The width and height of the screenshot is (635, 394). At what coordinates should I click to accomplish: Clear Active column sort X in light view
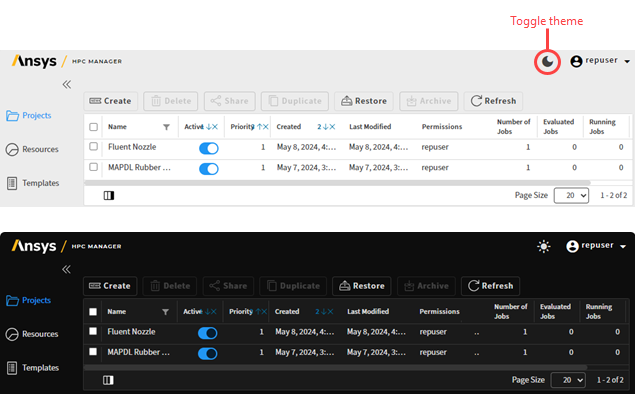click(x=215, y=127)
